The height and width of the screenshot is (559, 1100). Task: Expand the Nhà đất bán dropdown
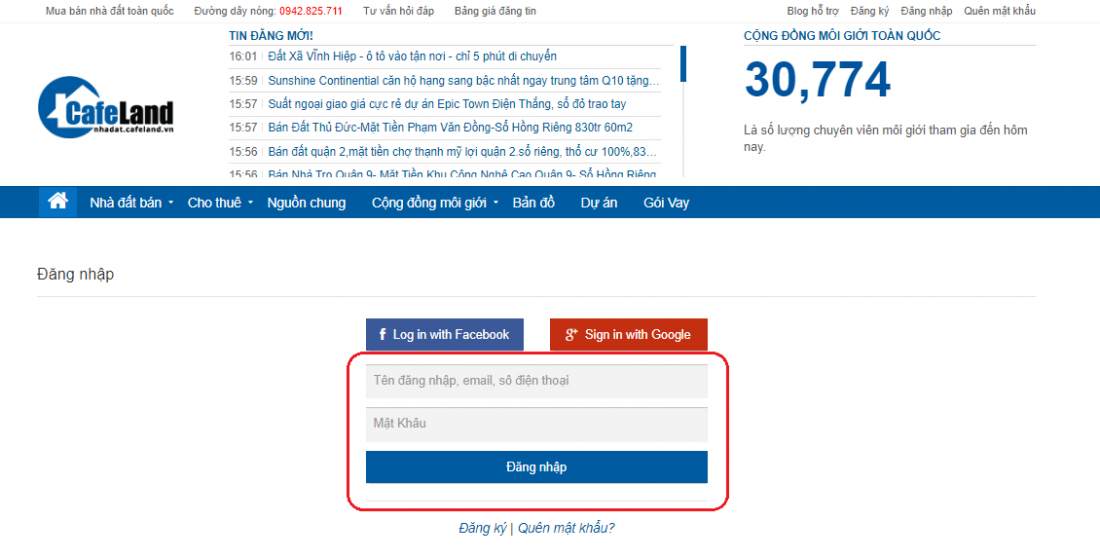pos(131,203)
